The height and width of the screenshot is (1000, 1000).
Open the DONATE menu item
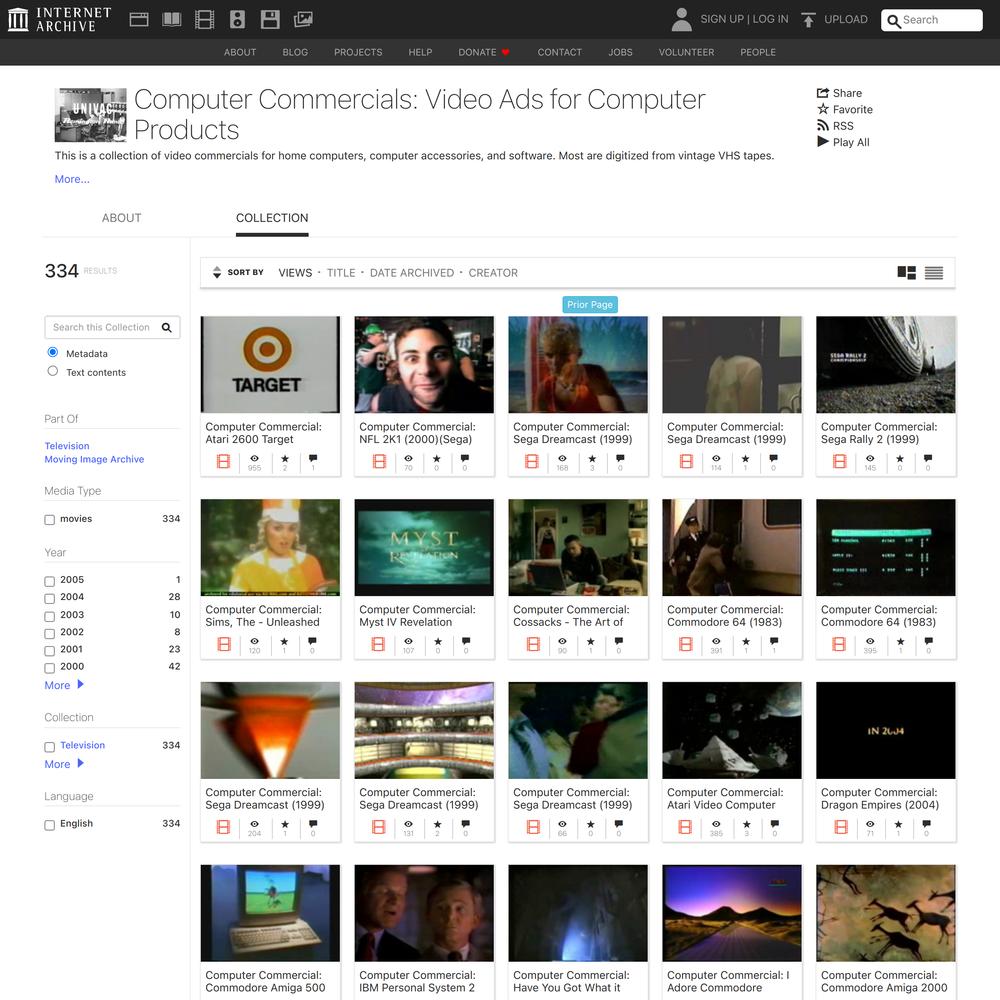483,52
